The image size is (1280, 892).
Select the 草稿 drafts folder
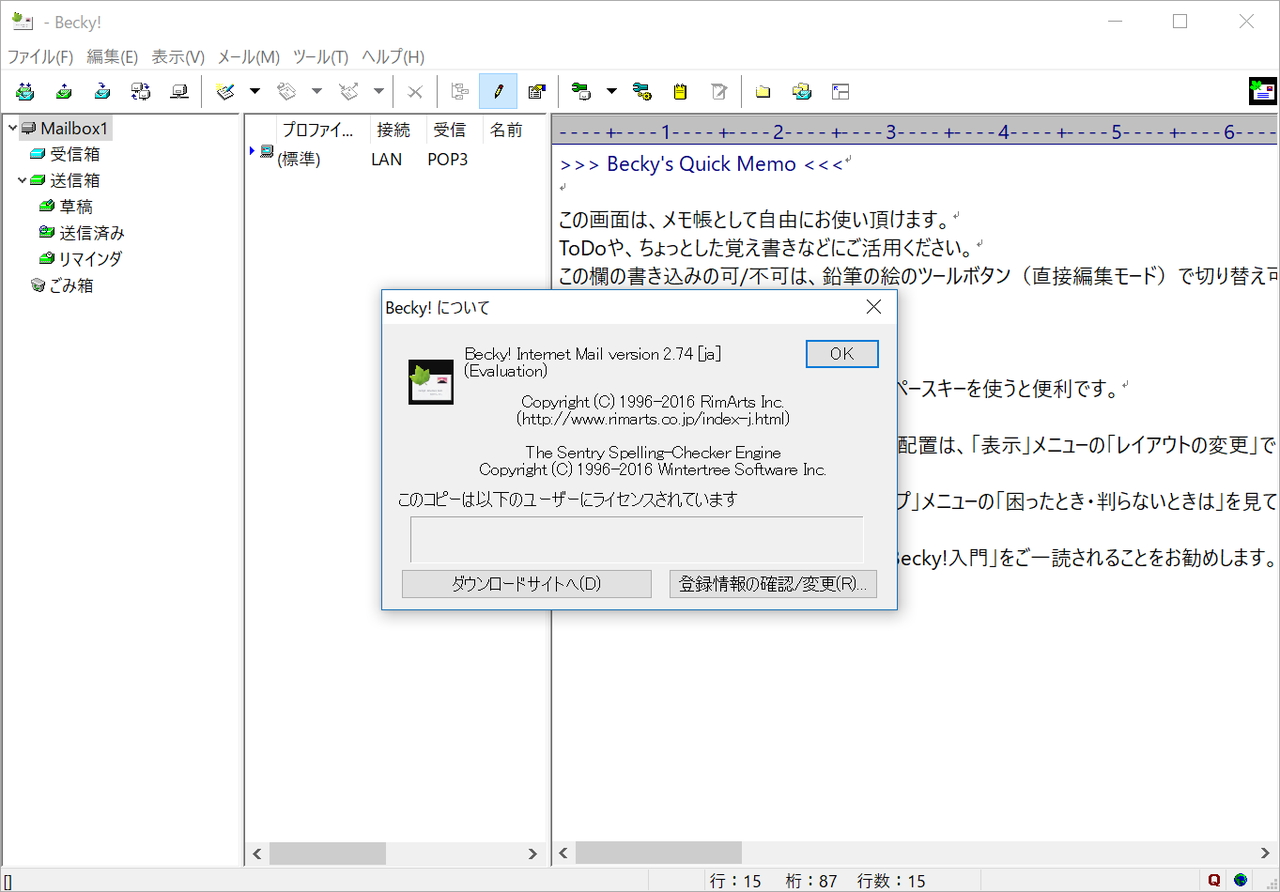point(76,206)
